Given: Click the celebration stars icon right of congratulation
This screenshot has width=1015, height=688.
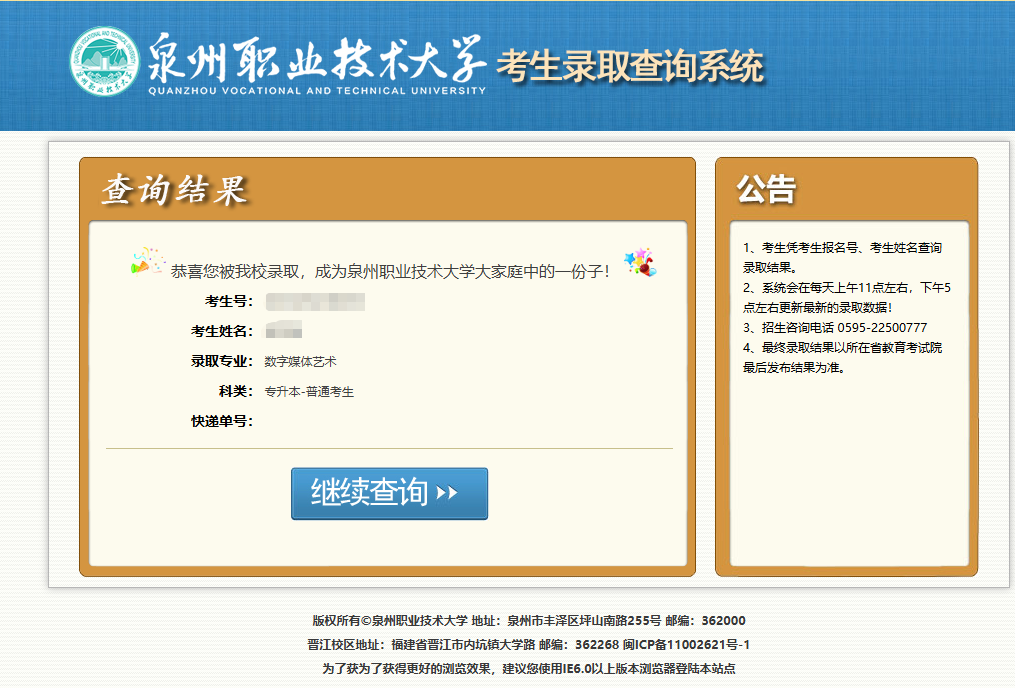Looking at the screenshot, I should 640,262.
